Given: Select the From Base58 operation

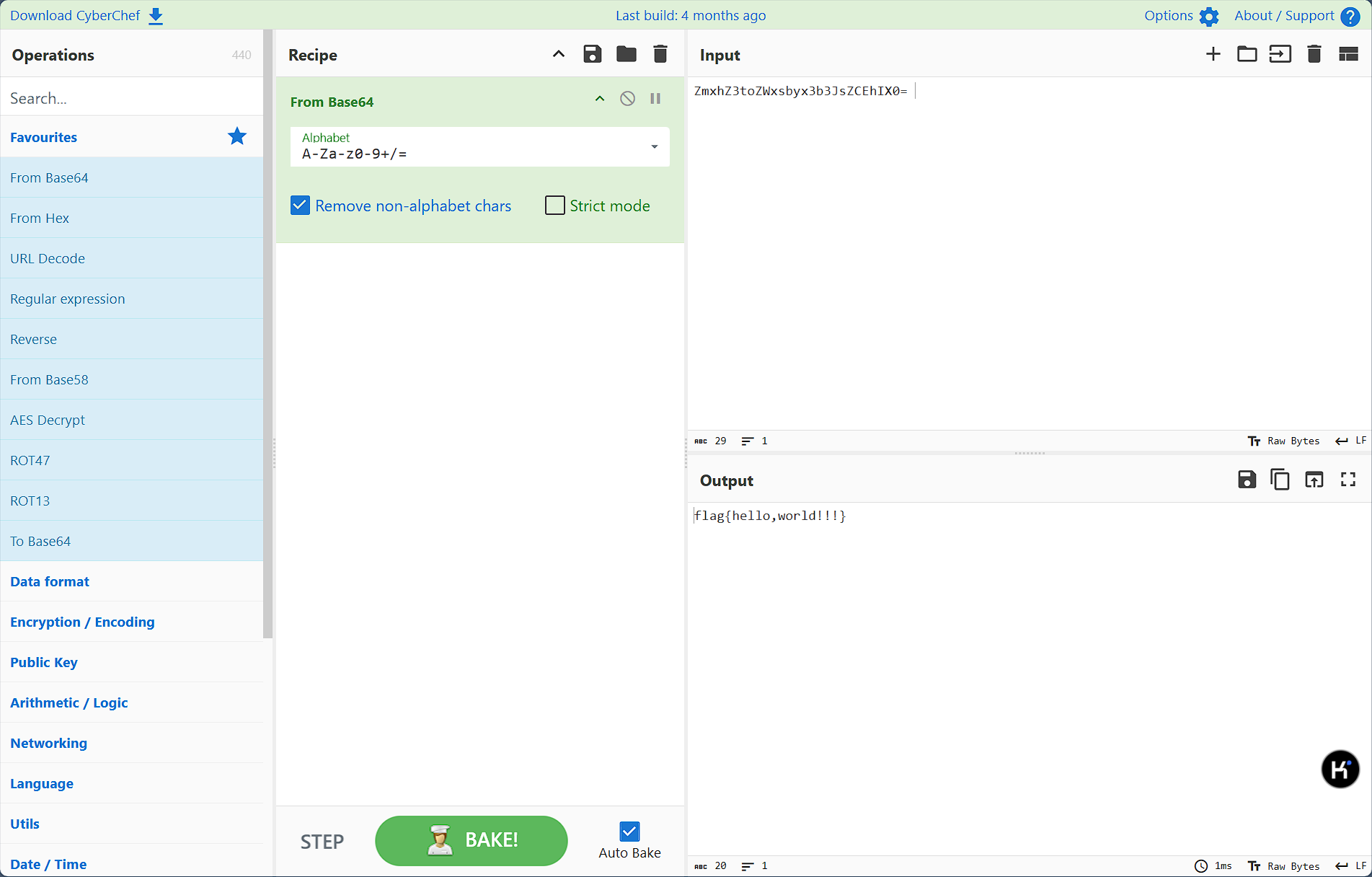Looking at the screenshot, I should point(132,379).
